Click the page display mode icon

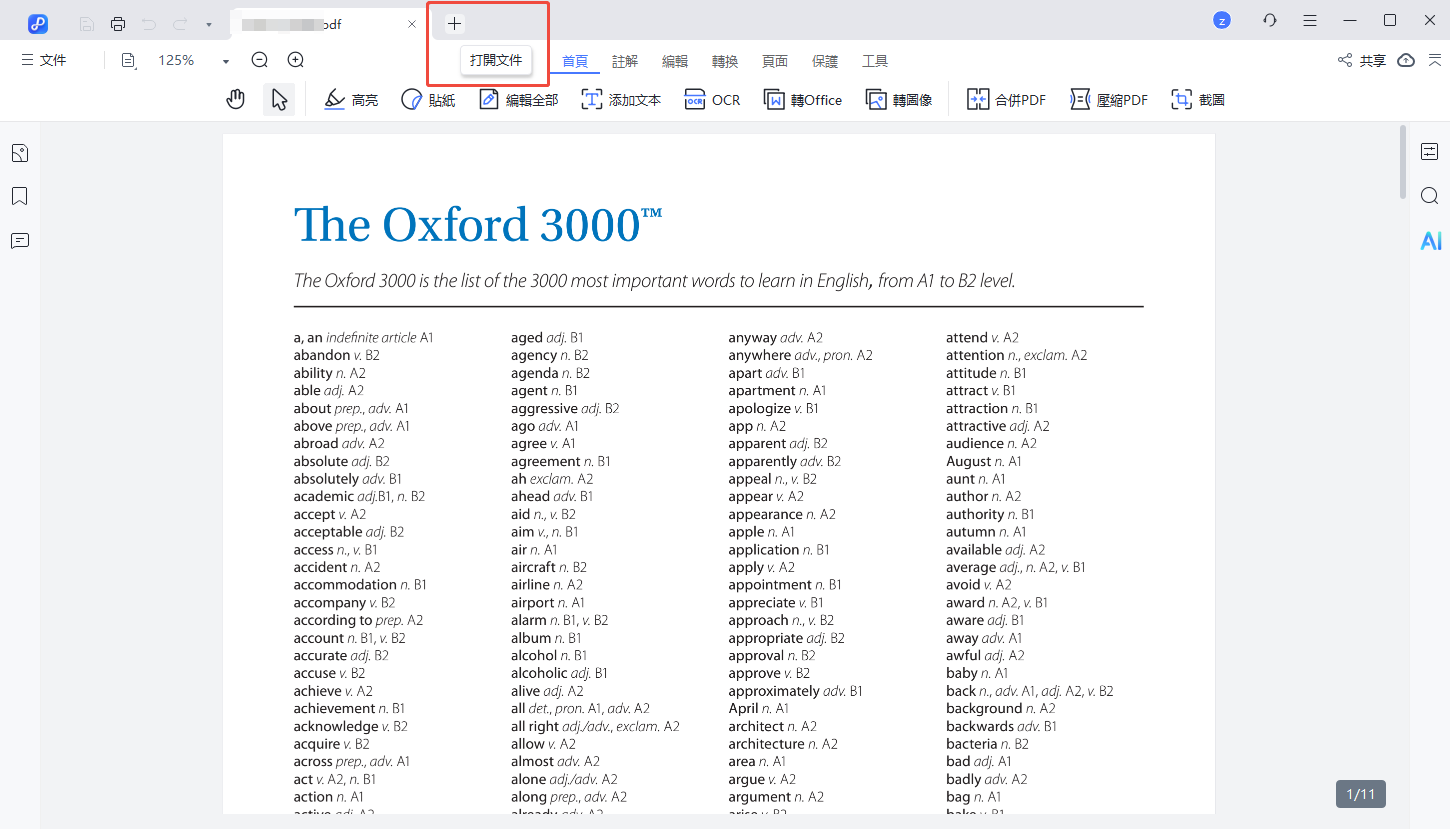[x=128, y=61]
